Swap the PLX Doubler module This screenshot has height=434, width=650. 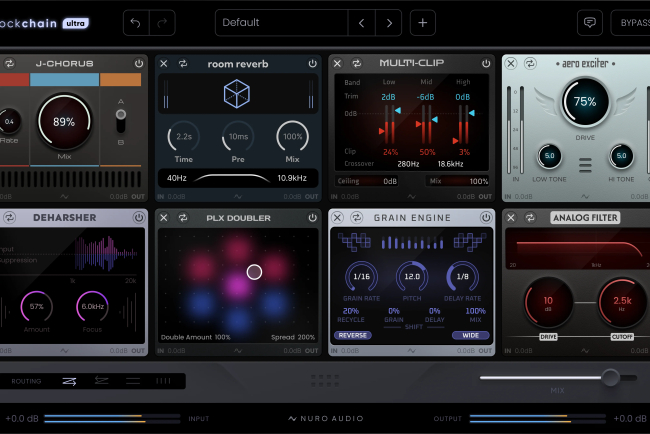(183, 218)
